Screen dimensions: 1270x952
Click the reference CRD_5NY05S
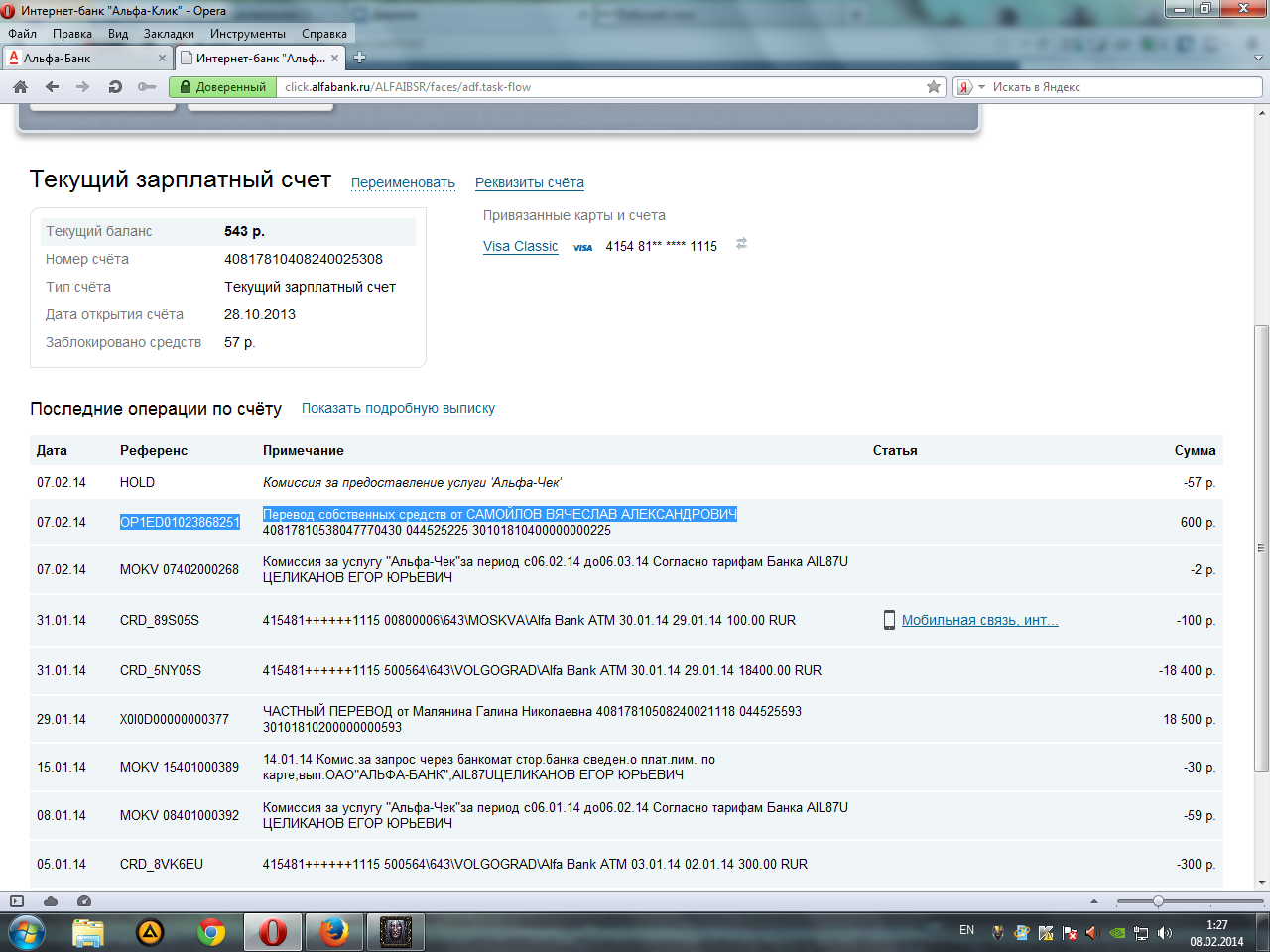(x=161, y=670)
